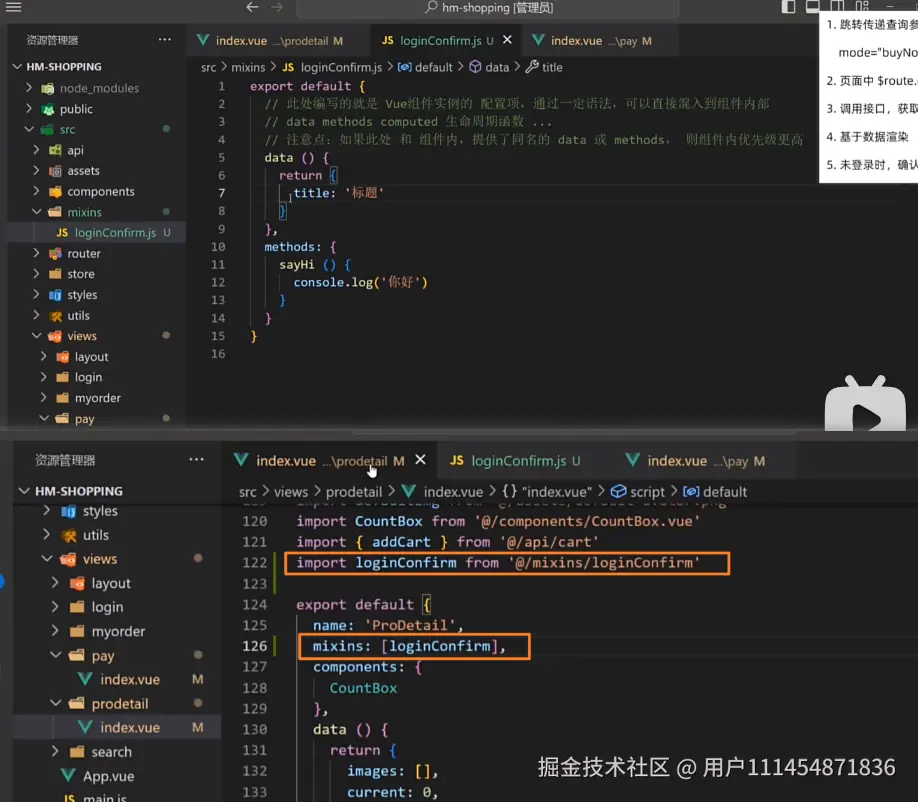918x802 pixels.
Task: Select the title breadcrumb wrench icon
Action: [x=532, y=67]
